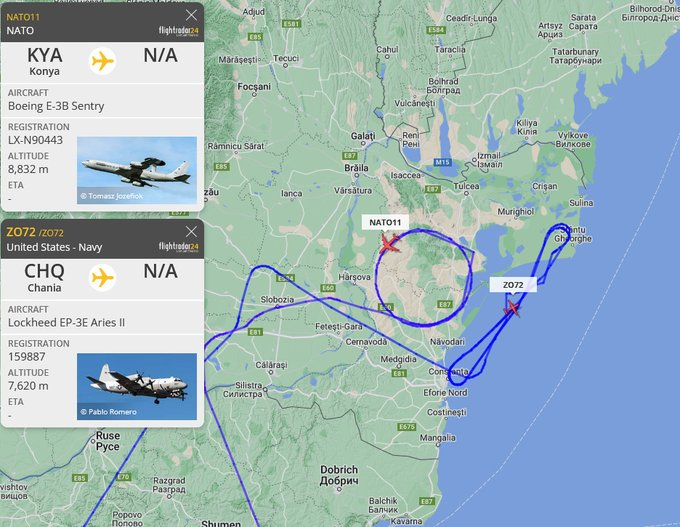Click the registration LX-N90443 text
Screen dimensions: 680x527
tap(36, 140)
